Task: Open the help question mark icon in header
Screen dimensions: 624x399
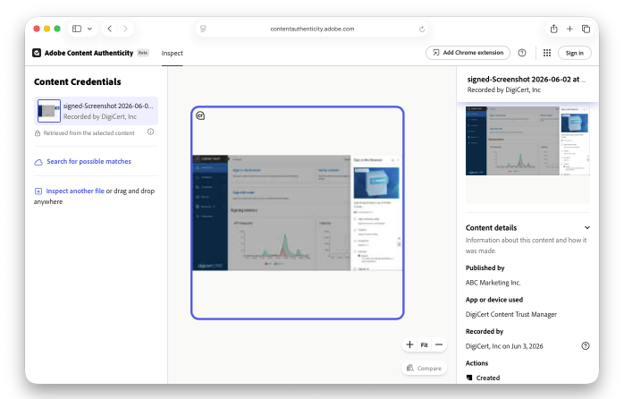Action: 522,53
